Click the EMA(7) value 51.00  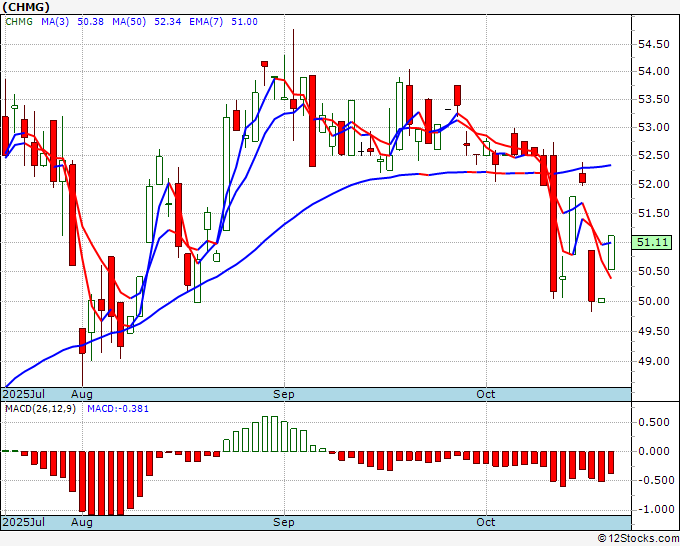[x=244, y=22]
